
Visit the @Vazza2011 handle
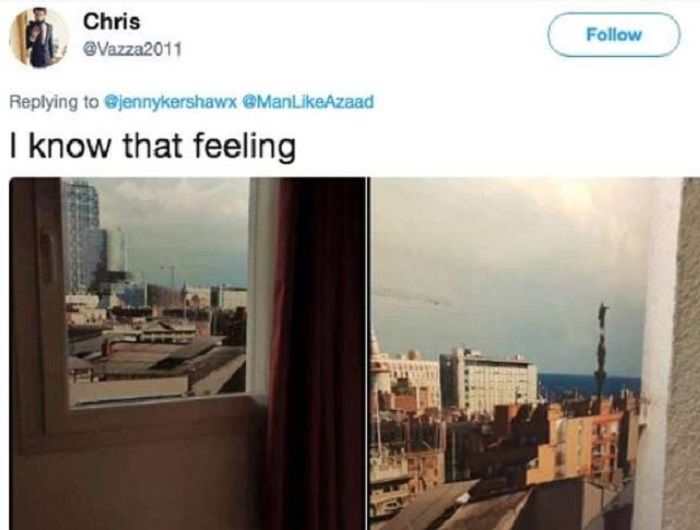(133, 49)
